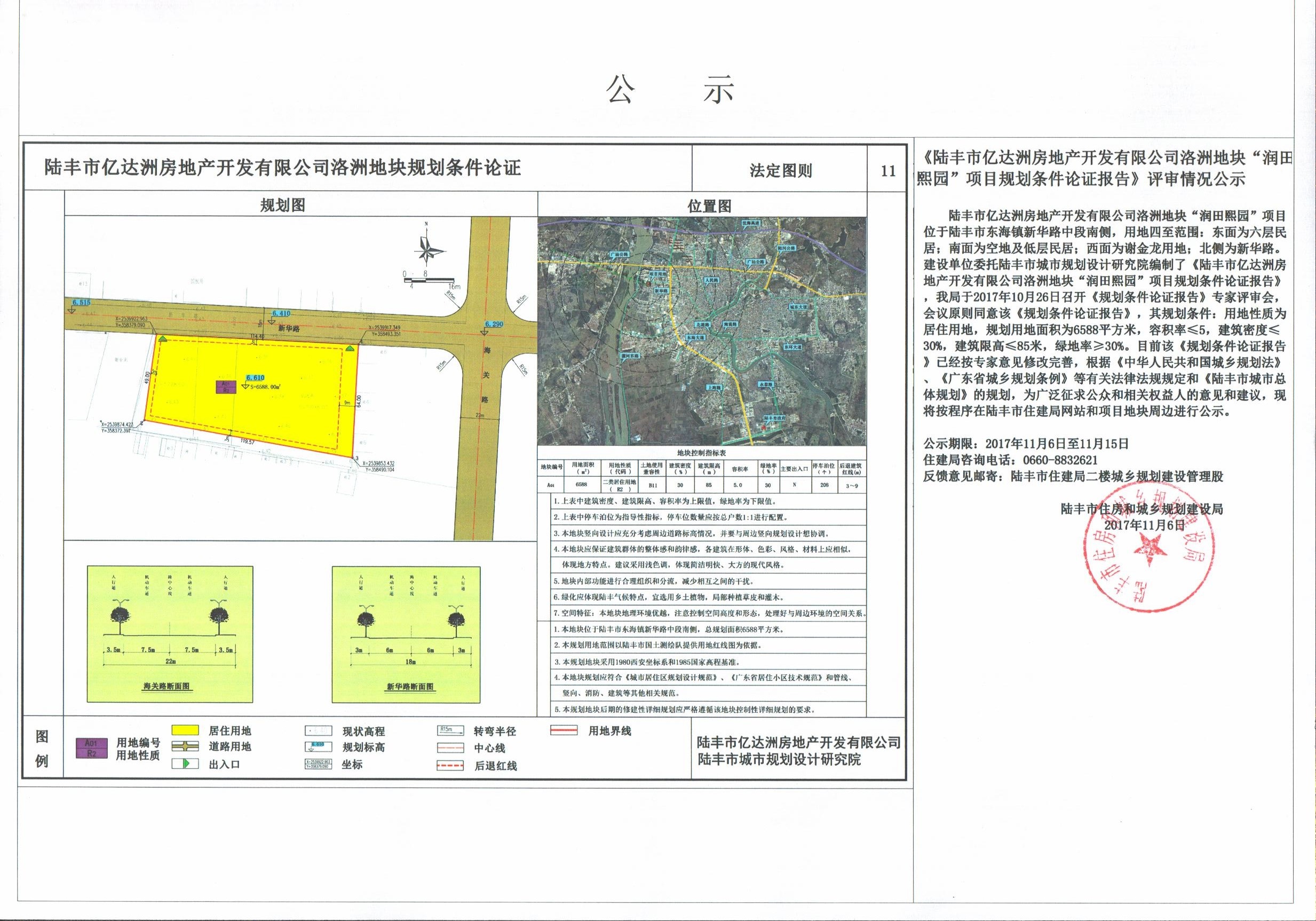Click the 海关路断面图 caption
Viewport: 1316px width, 921px height.
pos(166,686)
